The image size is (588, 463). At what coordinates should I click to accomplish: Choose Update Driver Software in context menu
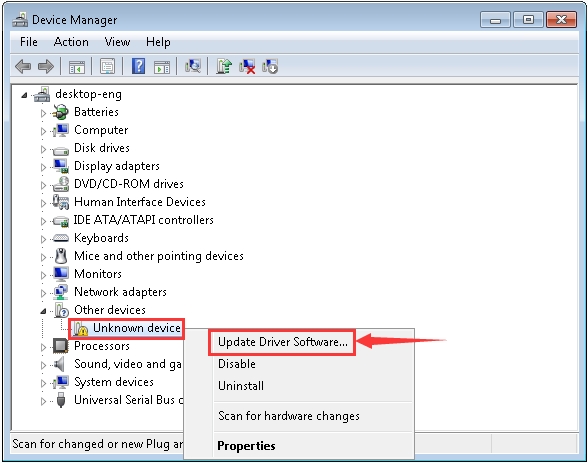pos(283,342)
